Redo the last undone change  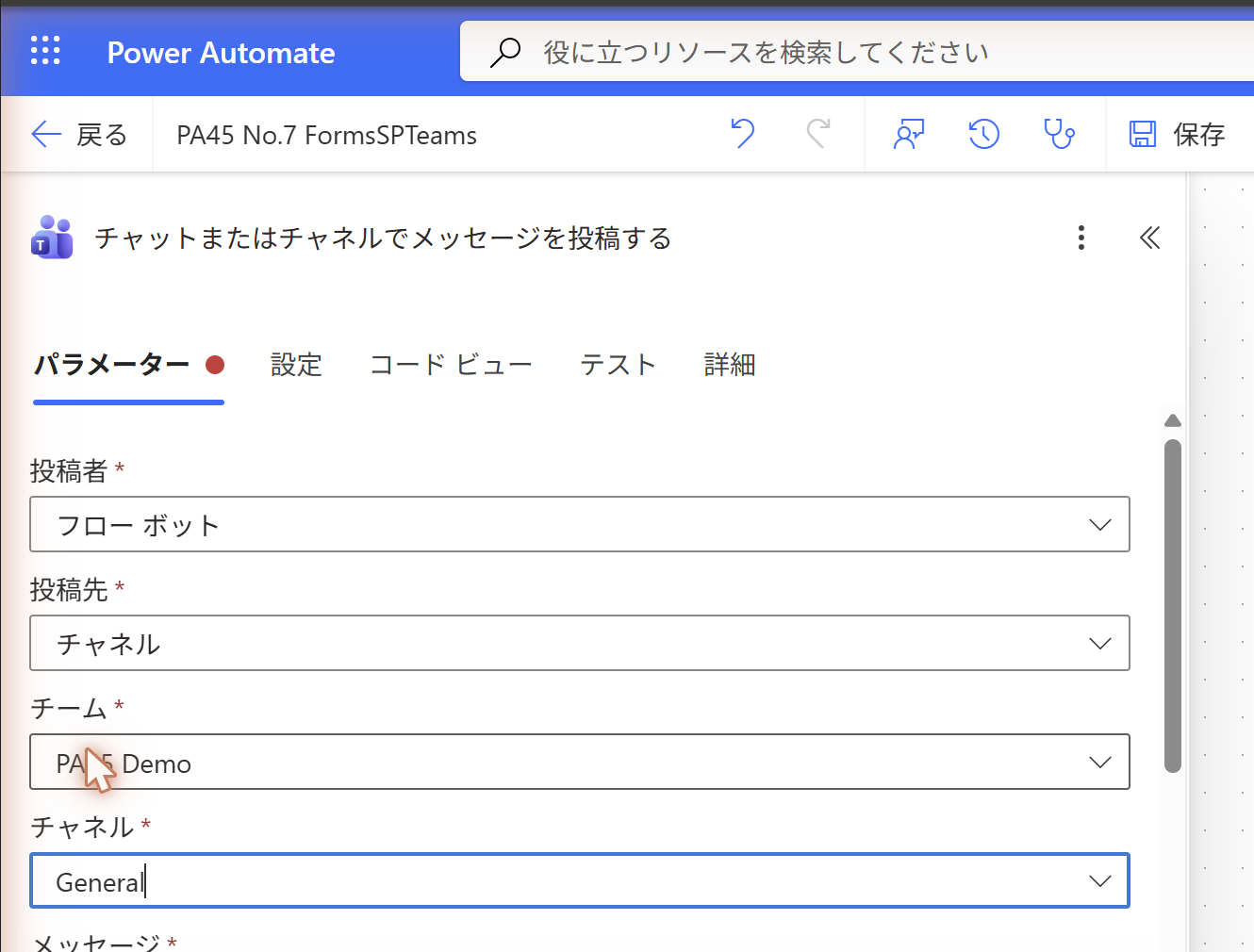[818, 135]
